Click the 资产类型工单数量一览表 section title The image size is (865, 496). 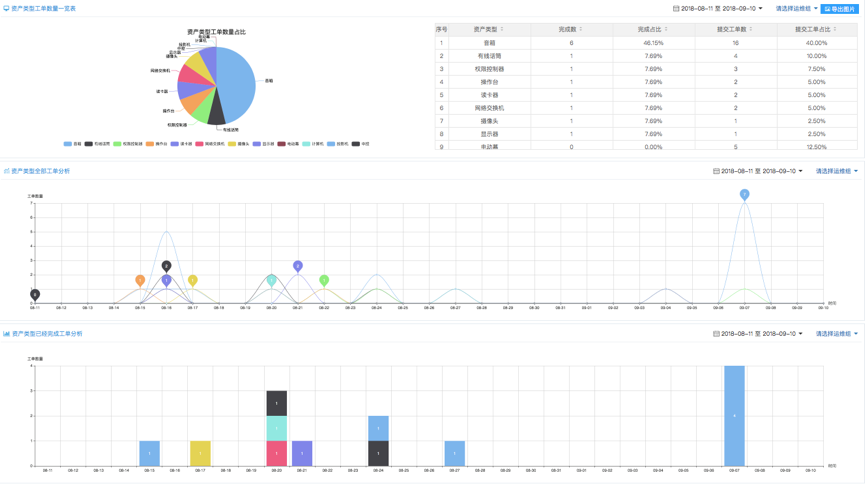[43, 8]
